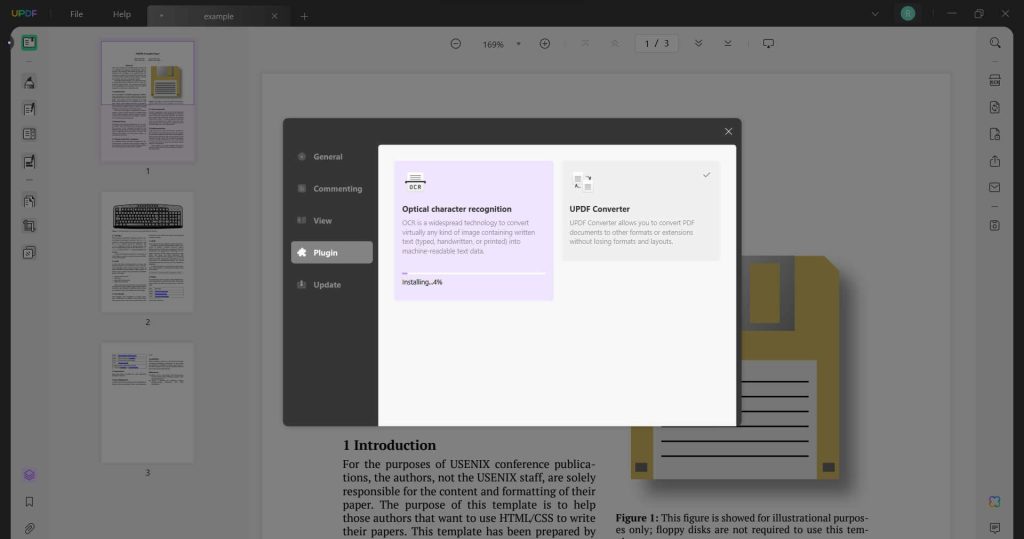Open the Help menu
Screen dimensions: 1024x539
tap(121, 14)
